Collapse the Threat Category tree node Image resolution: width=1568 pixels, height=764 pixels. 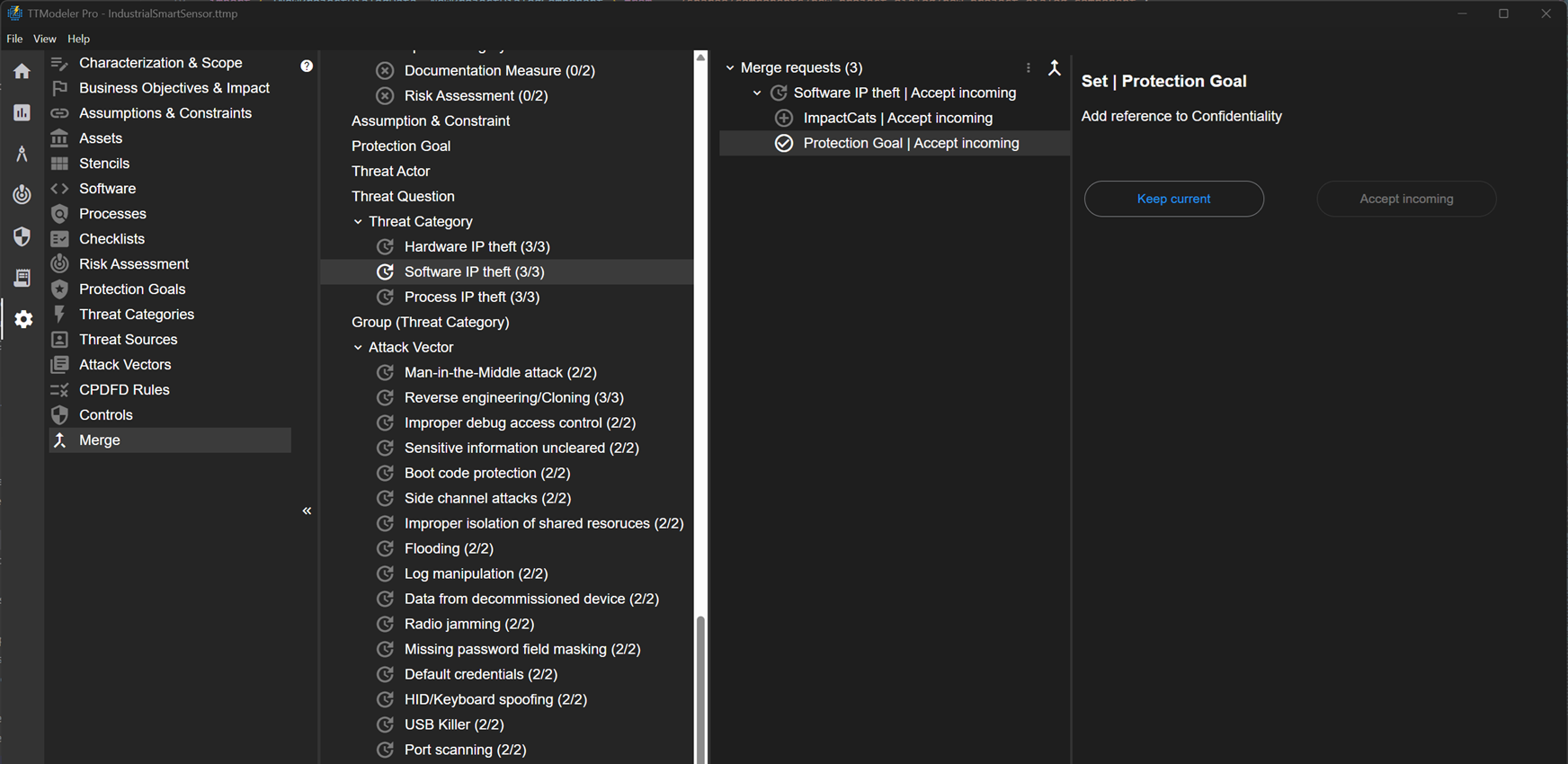click(x=358, y=221)
